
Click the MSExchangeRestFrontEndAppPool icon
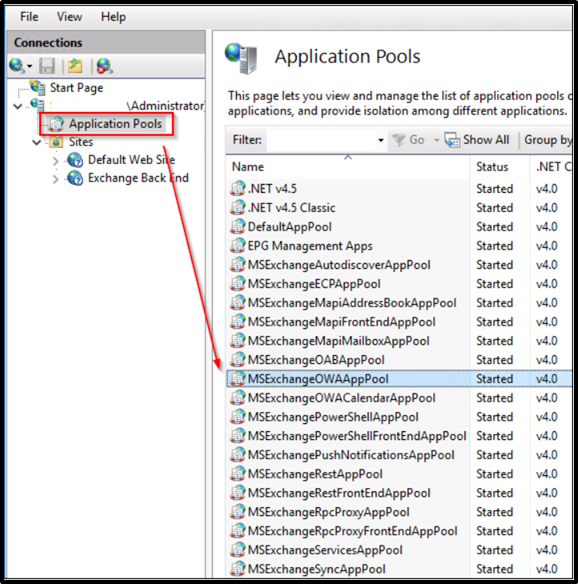point(238,492)
